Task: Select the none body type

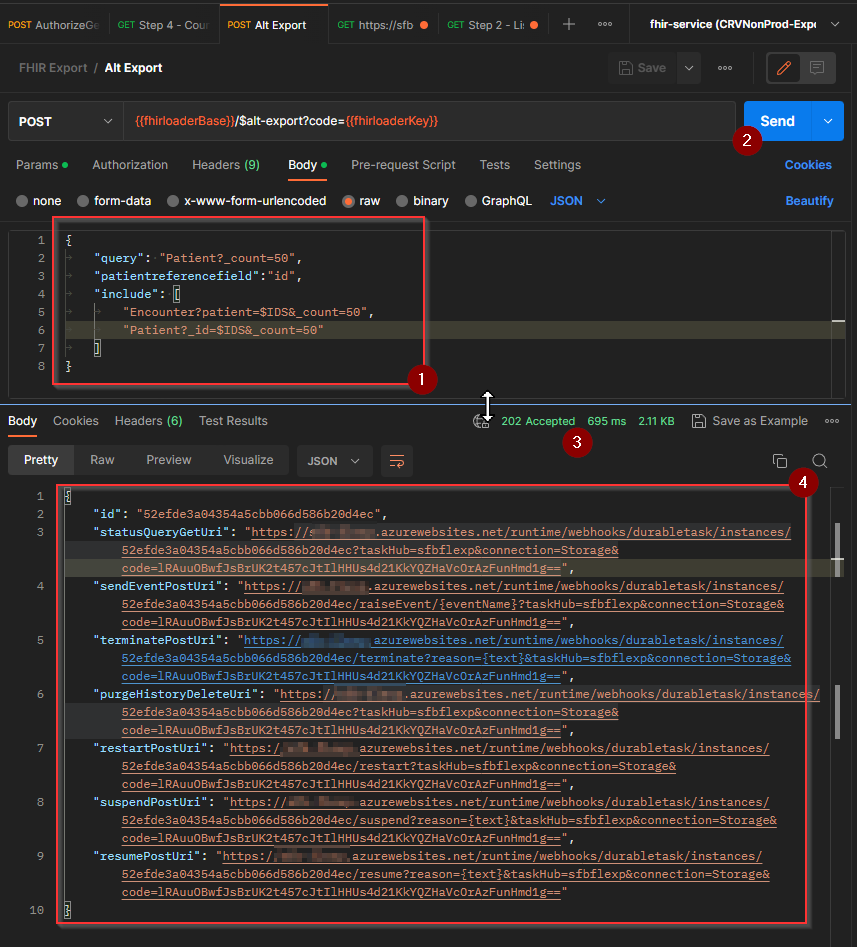Action: [39, 201]
